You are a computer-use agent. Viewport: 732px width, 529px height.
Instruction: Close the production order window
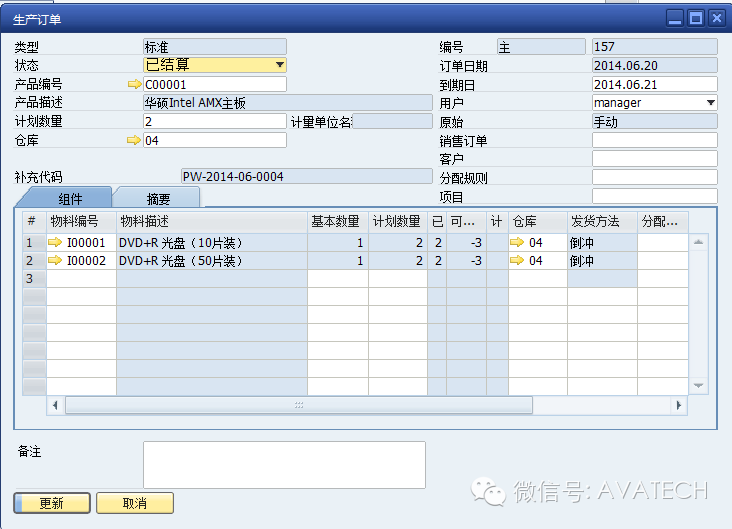tap(717, 19)
